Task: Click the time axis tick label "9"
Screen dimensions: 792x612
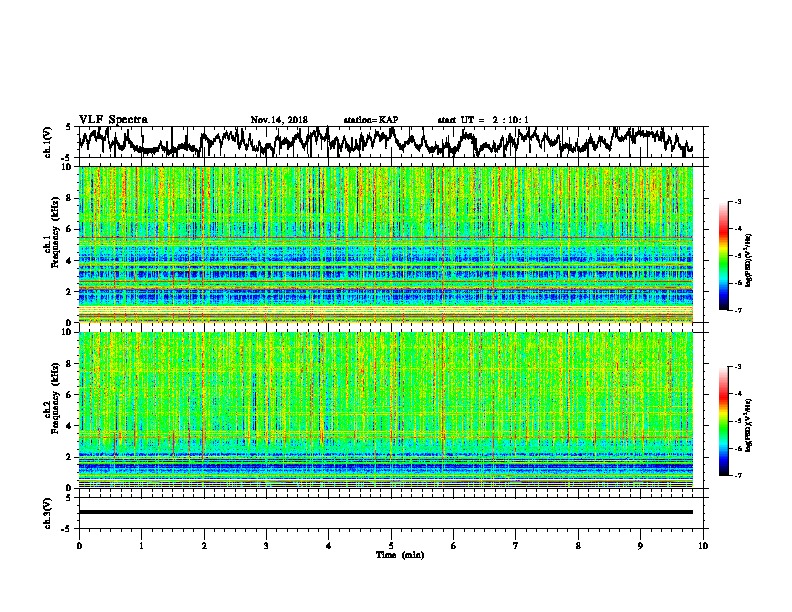Action: 640,546
